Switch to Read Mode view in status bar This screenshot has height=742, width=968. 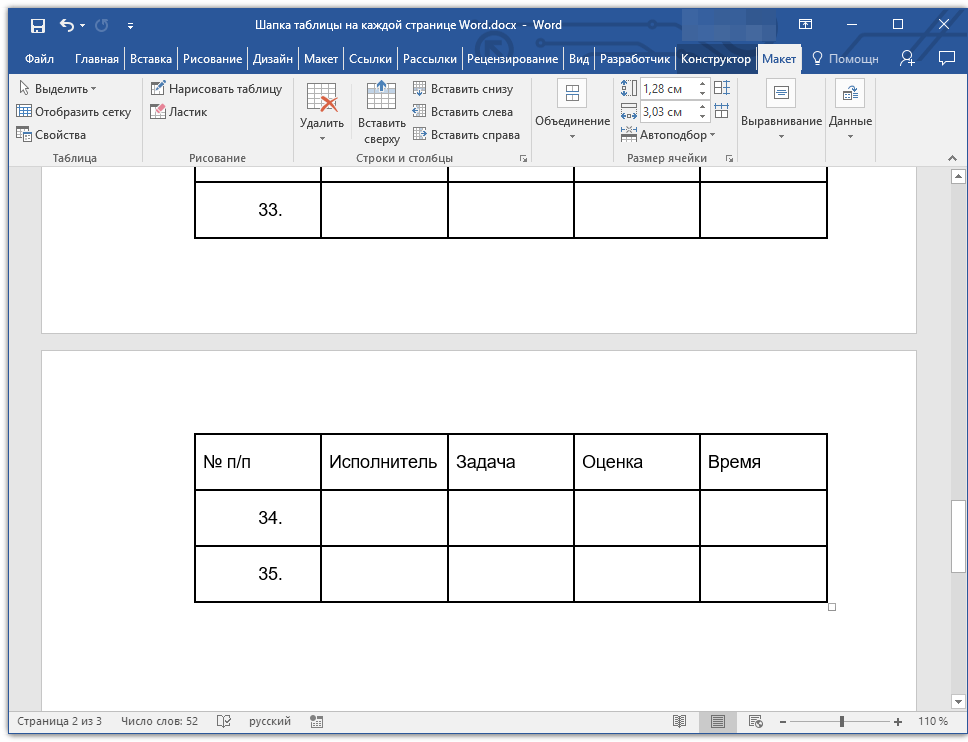(x=679, y=721)
